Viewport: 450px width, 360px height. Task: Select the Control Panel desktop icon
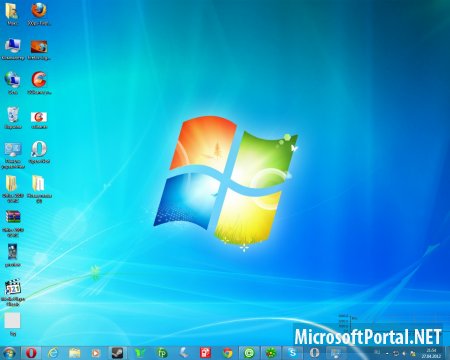click(13, 155)
